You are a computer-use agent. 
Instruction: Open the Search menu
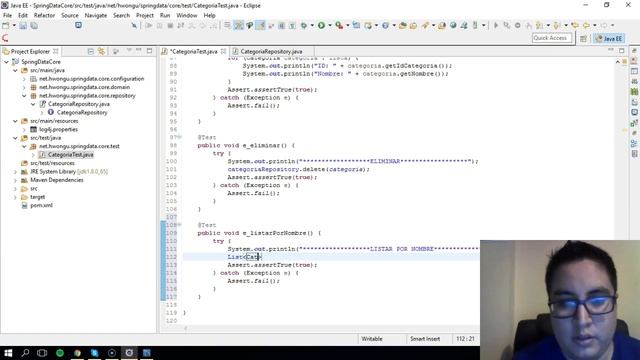(x=121, y=15)
